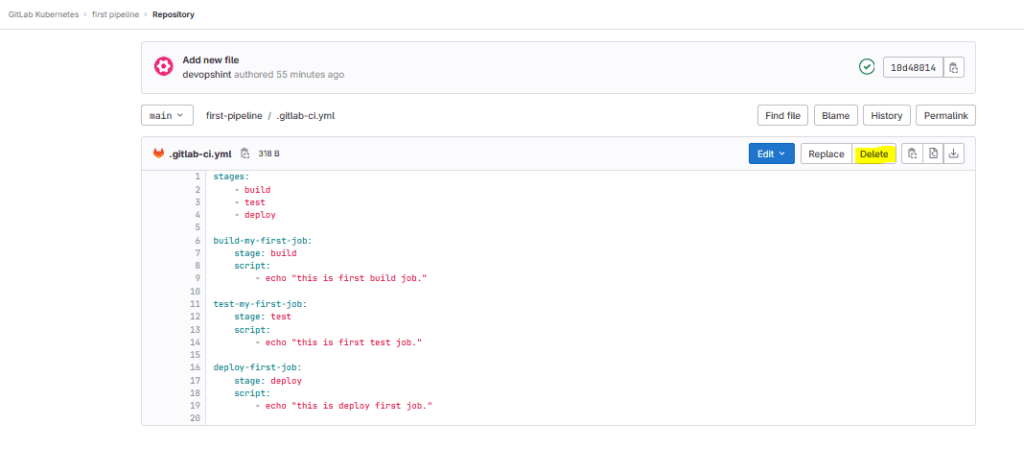Open the 'Add new file' commit link
Viewport: 1024px width, 471px height.
[210, 60]
